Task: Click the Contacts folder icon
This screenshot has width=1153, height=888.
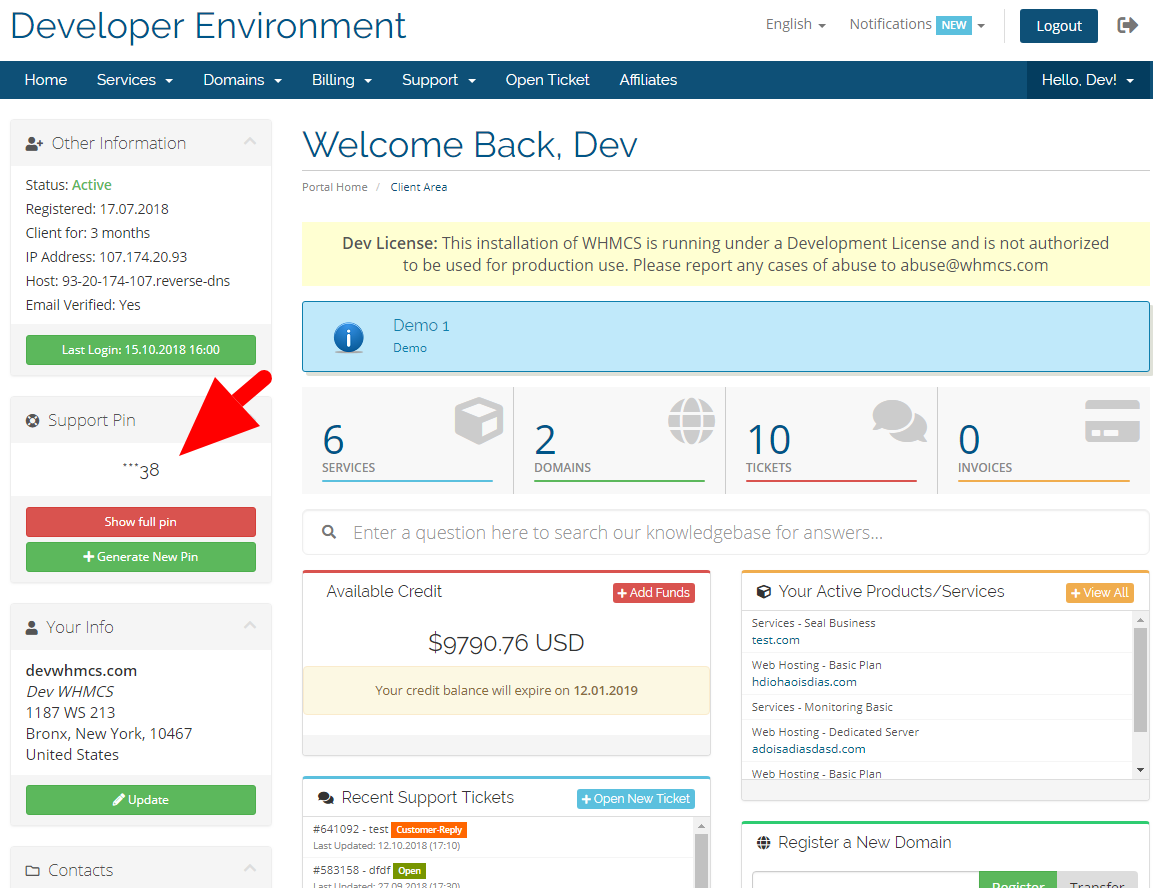Action: [32, 871]
